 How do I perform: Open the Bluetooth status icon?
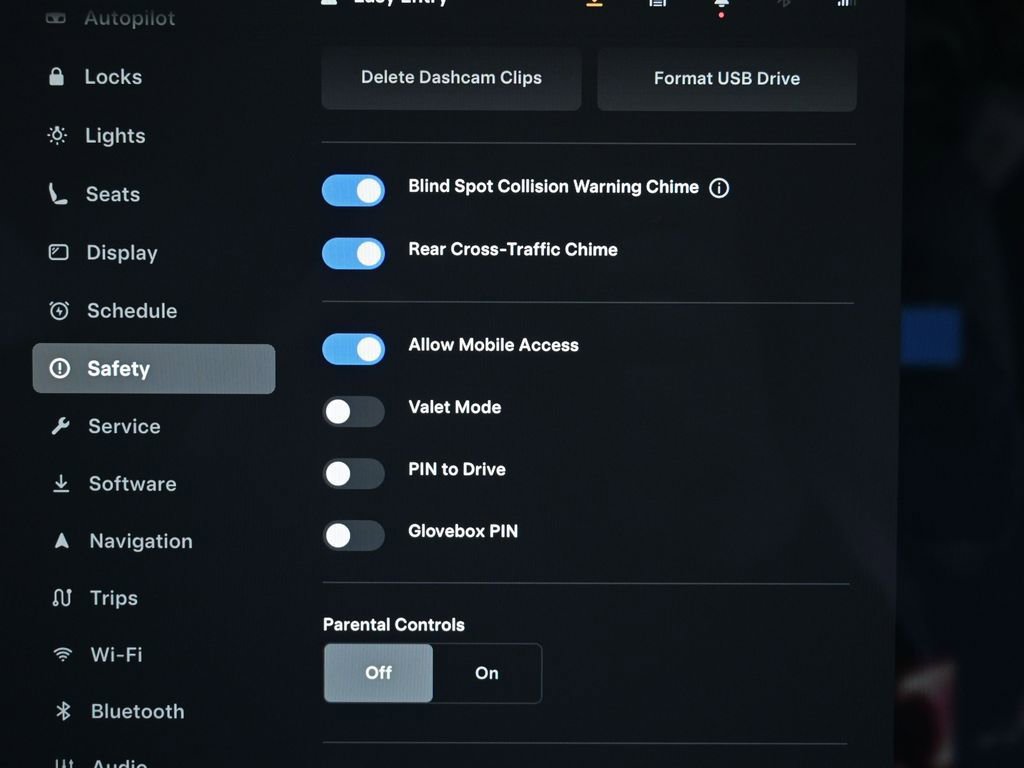pyautogui.click(x=784, y=5)
